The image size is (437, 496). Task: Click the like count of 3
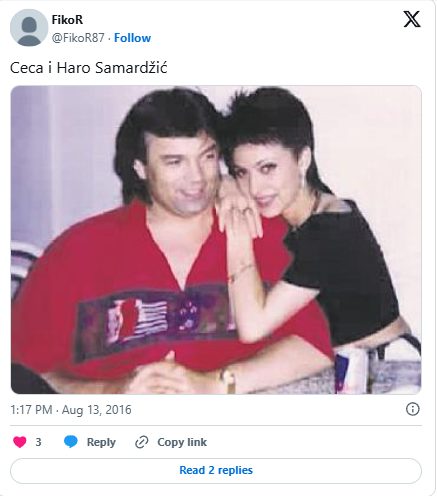click(x=38, y=442)
